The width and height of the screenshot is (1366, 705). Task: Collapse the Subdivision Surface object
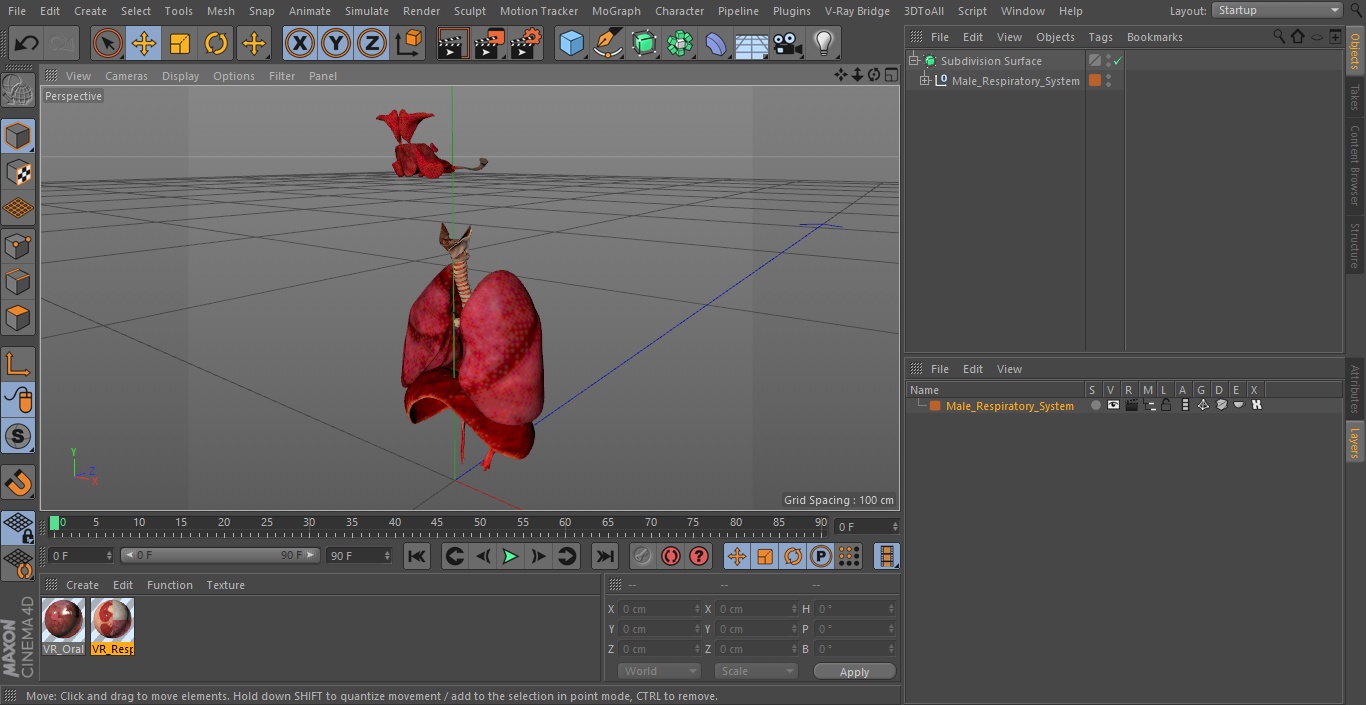[x=913, y=61]
